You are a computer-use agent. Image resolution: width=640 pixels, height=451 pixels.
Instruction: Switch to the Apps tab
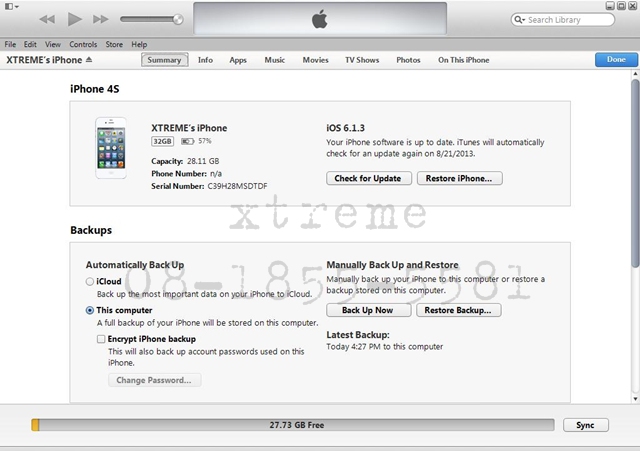238,60
